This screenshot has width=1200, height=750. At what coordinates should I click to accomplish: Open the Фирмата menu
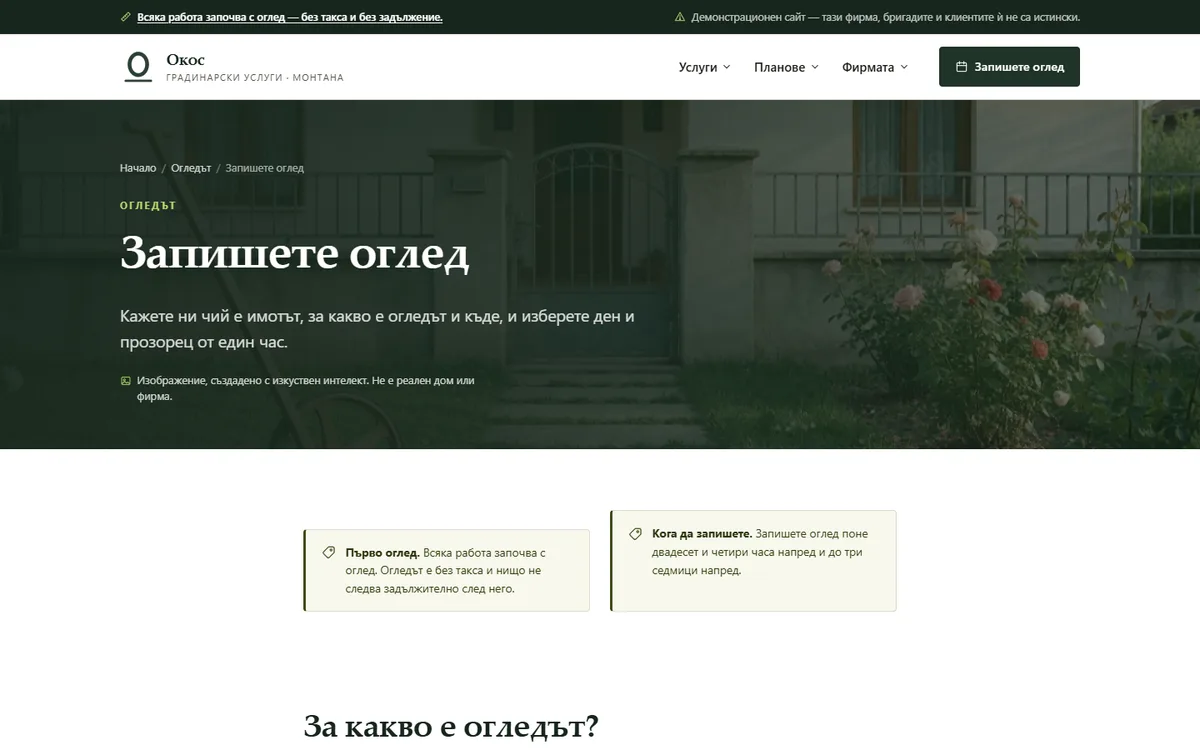click(x=875, y=67)
